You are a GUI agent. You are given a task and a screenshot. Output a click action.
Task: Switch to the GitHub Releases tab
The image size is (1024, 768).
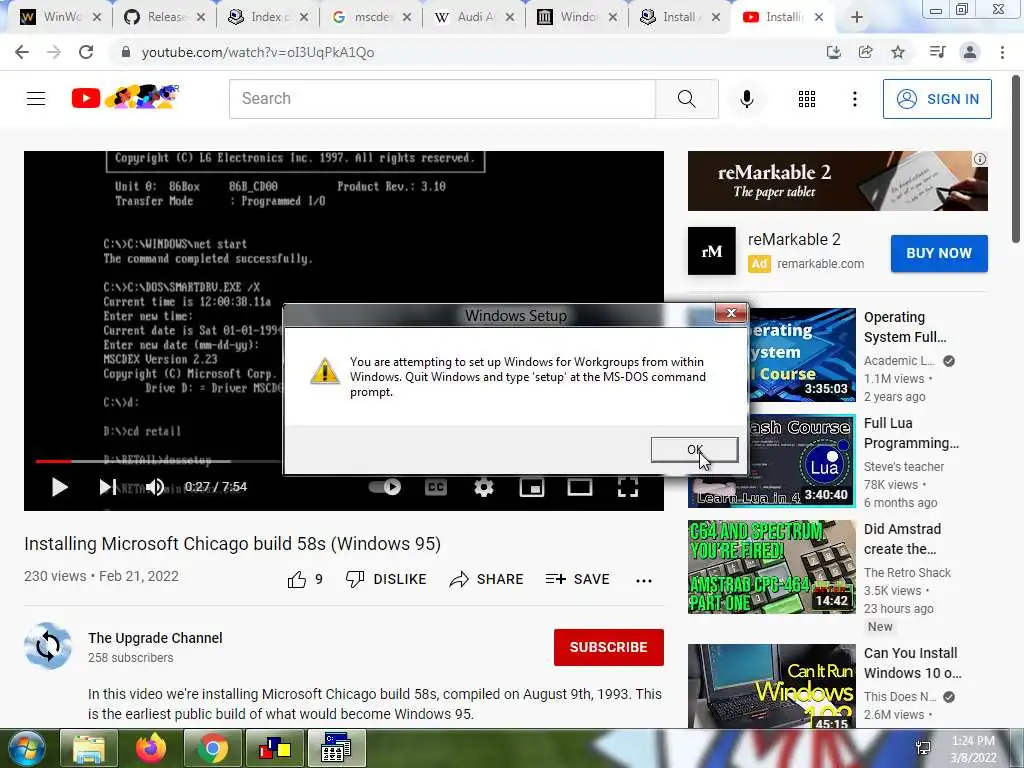[x=164, y=17]
